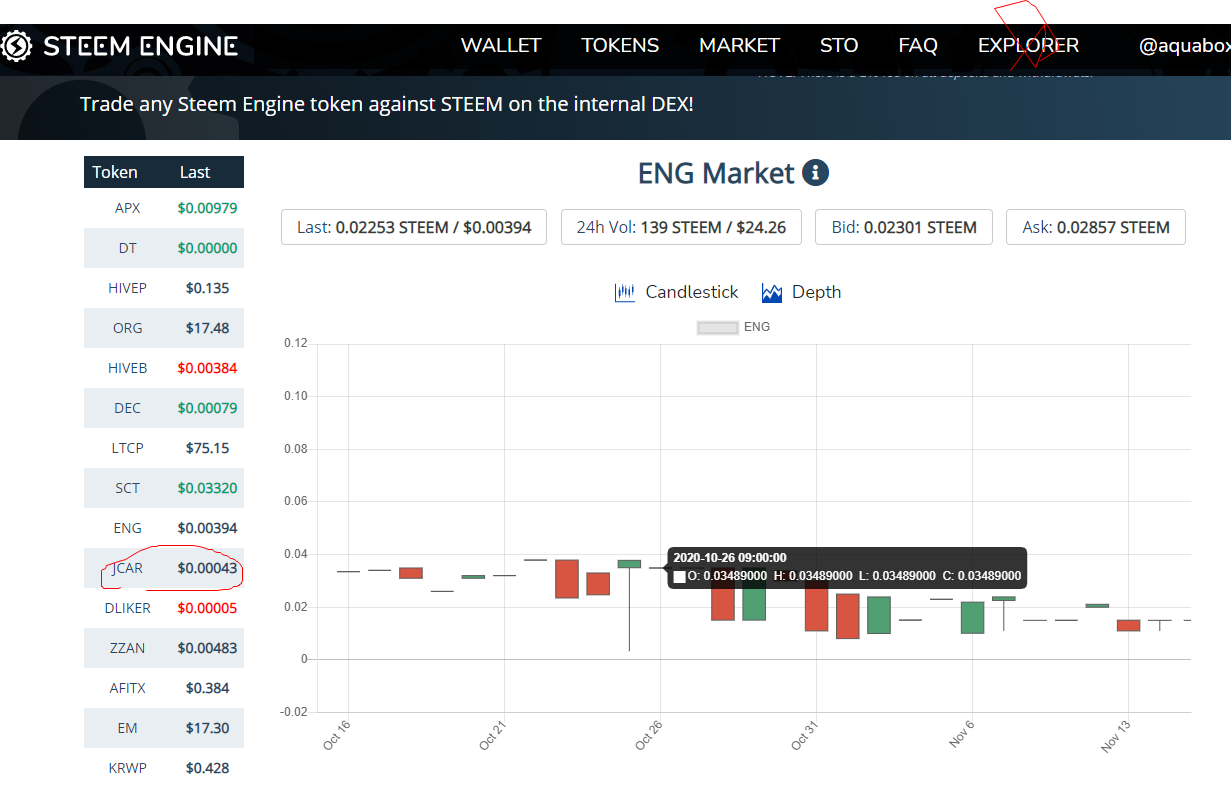Select the HIVEB token row
Viewport: 1231px width, 788px height.
[x=164, y=368]
